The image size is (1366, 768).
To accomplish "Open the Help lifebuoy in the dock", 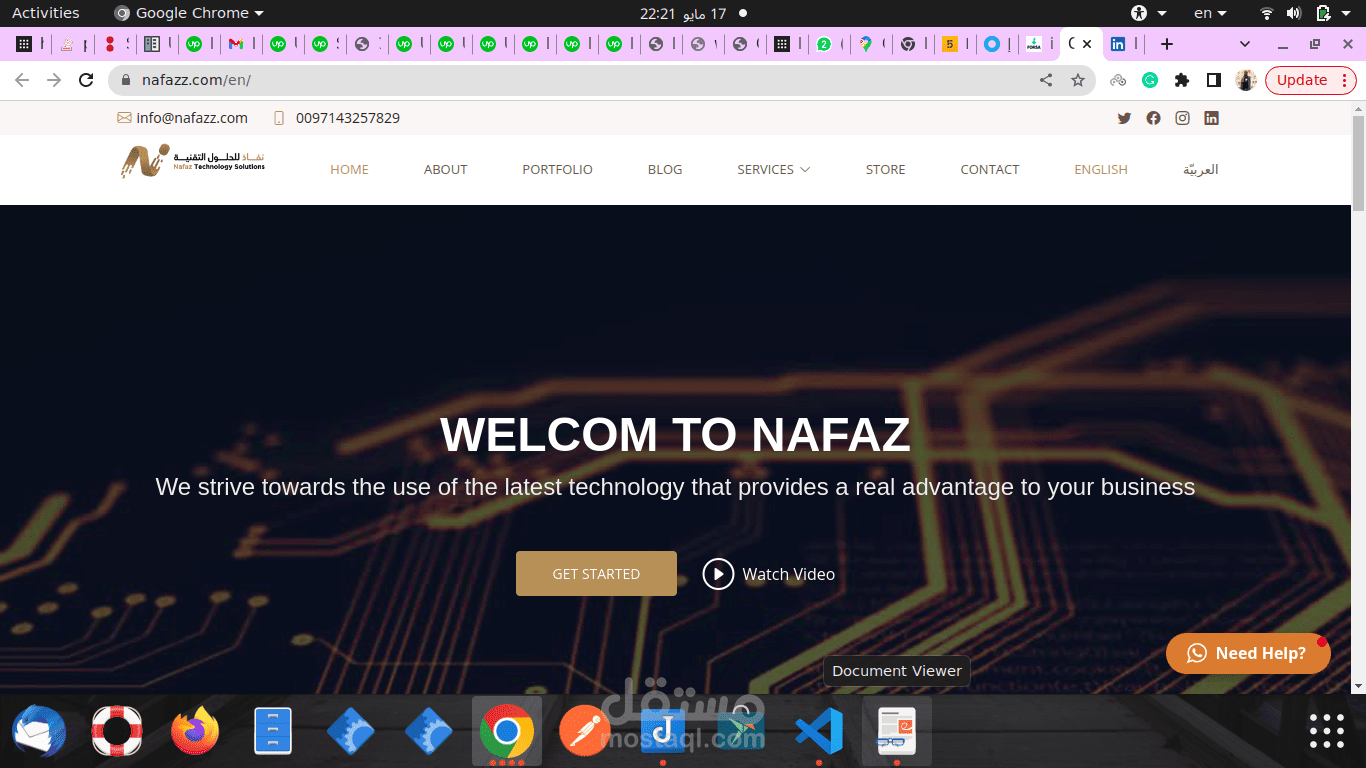I will tap(117, 731).
